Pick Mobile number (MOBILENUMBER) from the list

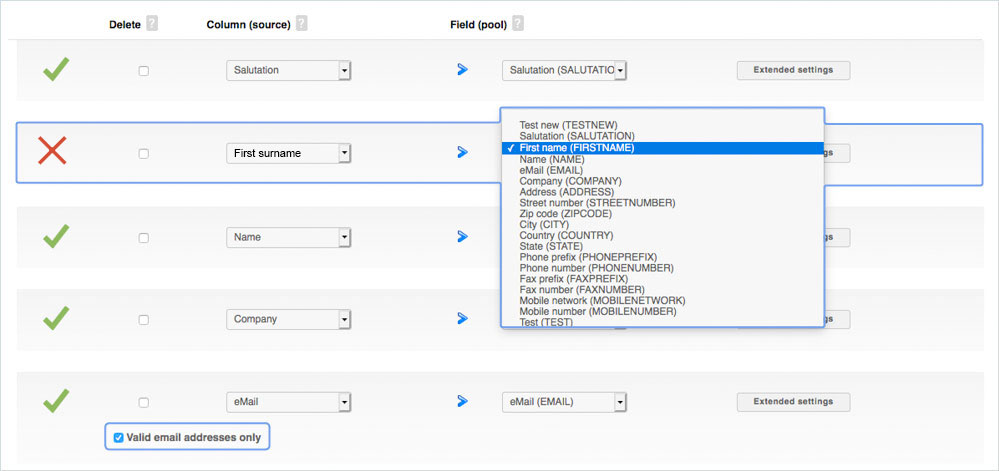[598, 312]
